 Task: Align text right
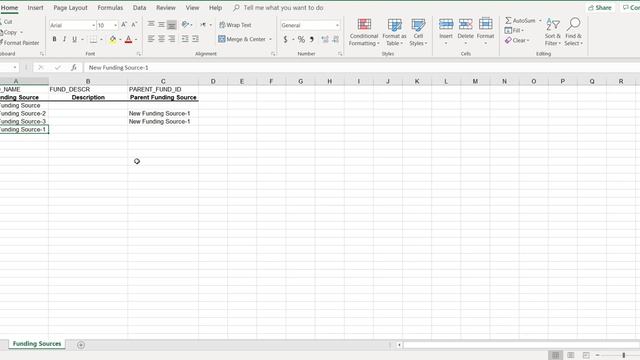pos(172,39)
